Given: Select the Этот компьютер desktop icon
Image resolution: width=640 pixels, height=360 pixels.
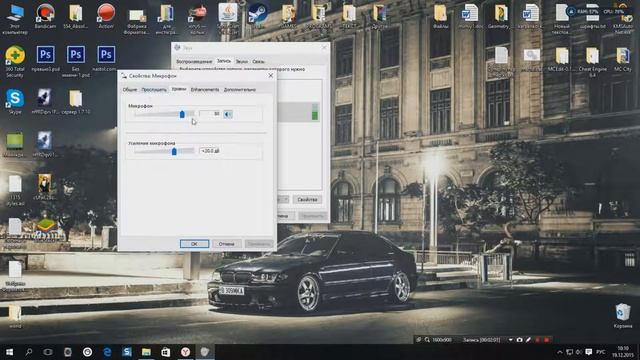Looking at the screenshot, I should point(15,18).
